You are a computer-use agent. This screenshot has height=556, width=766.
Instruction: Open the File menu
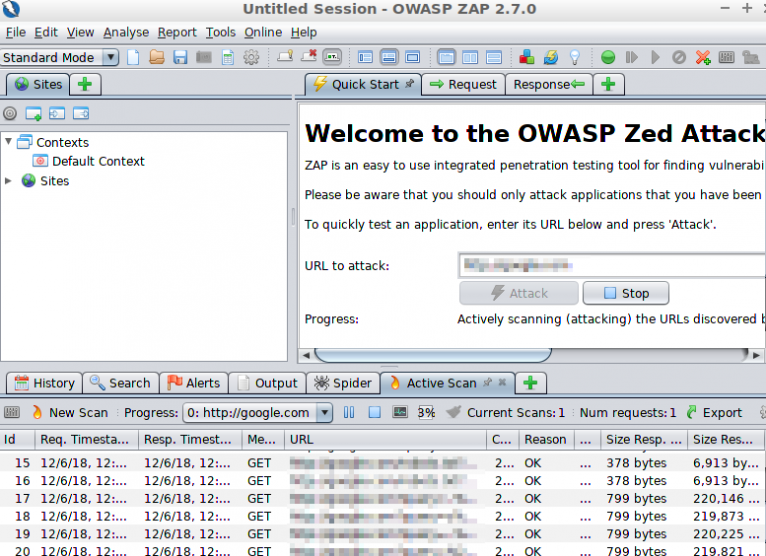(16, 32)
